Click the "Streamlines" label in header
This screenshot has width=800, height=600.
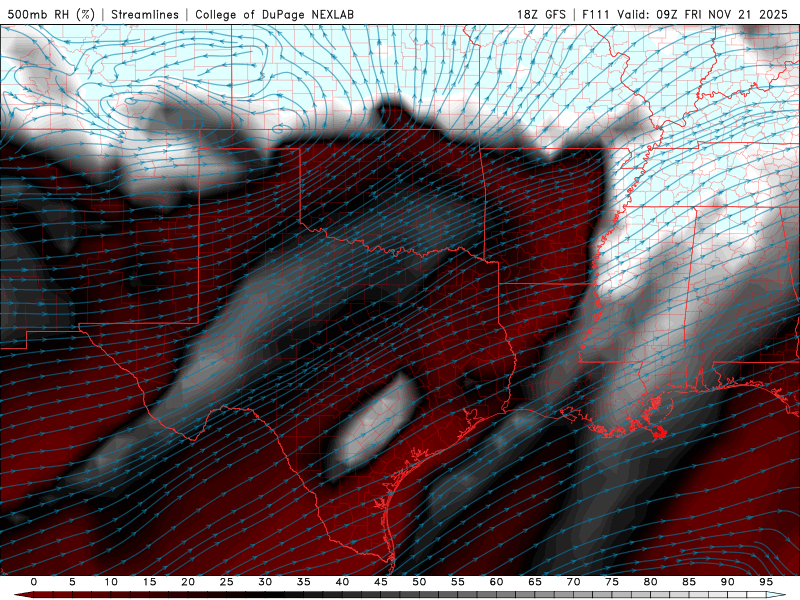click(x=145, y=14)
